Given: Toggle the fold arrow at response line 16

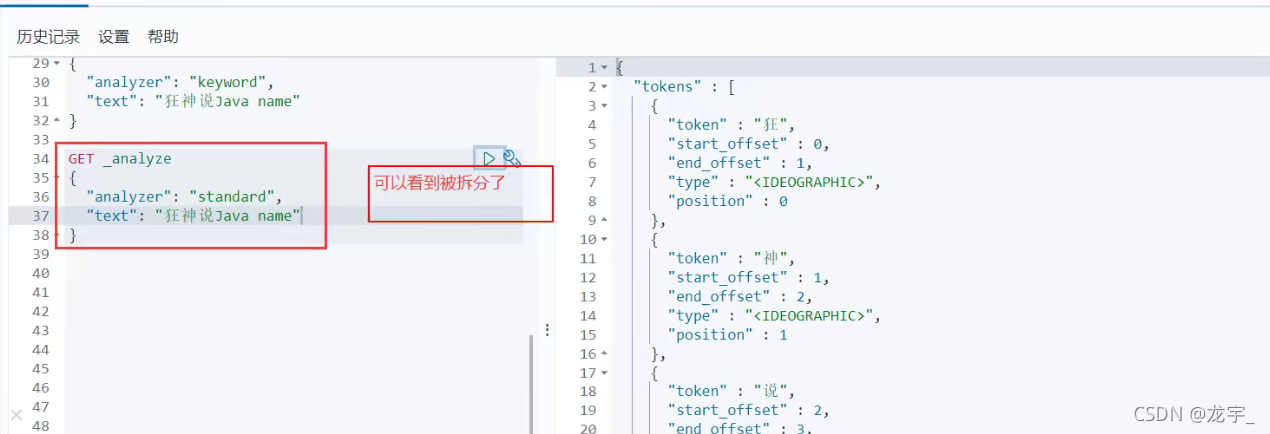Looking at the screenshot, I should coord(604,354).
